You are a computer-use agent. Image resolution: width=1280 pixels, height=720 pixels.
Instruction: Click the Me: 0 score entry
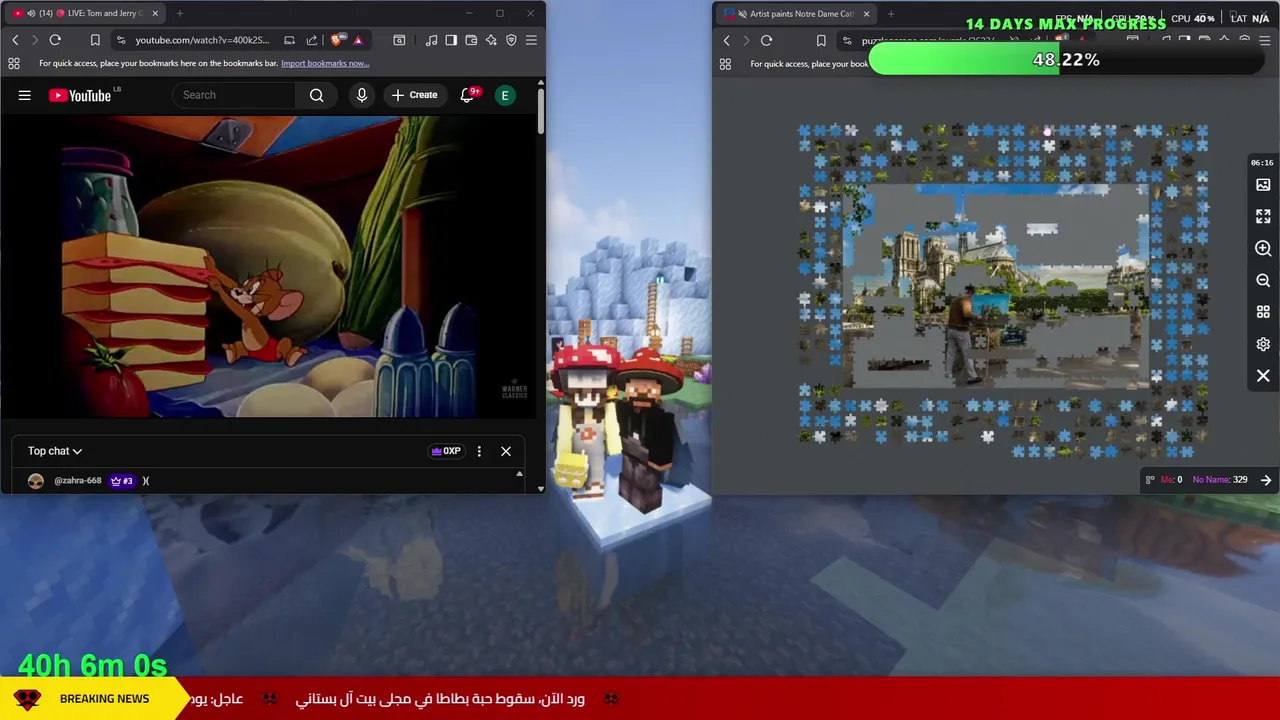click(1171, 480)
